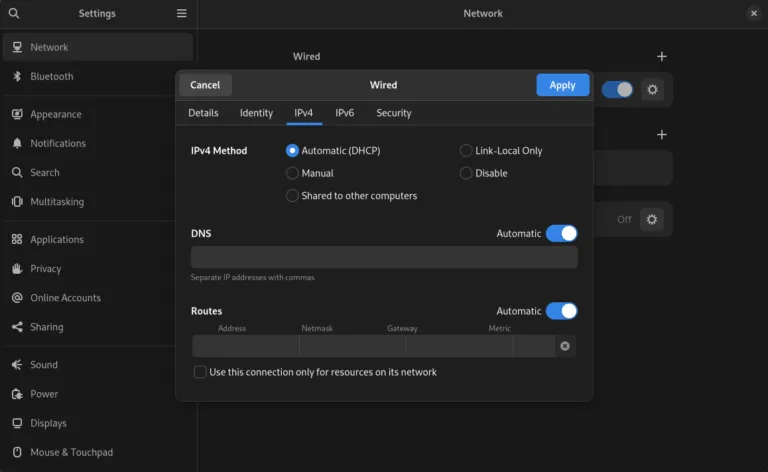Click the search icon in Settings header
Viewport: 768px width, 472px height.
click(x=14, y=13)
